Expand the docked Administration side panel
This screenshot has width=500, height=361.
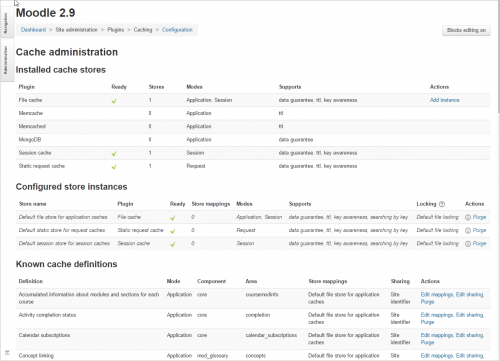point(5,60)
